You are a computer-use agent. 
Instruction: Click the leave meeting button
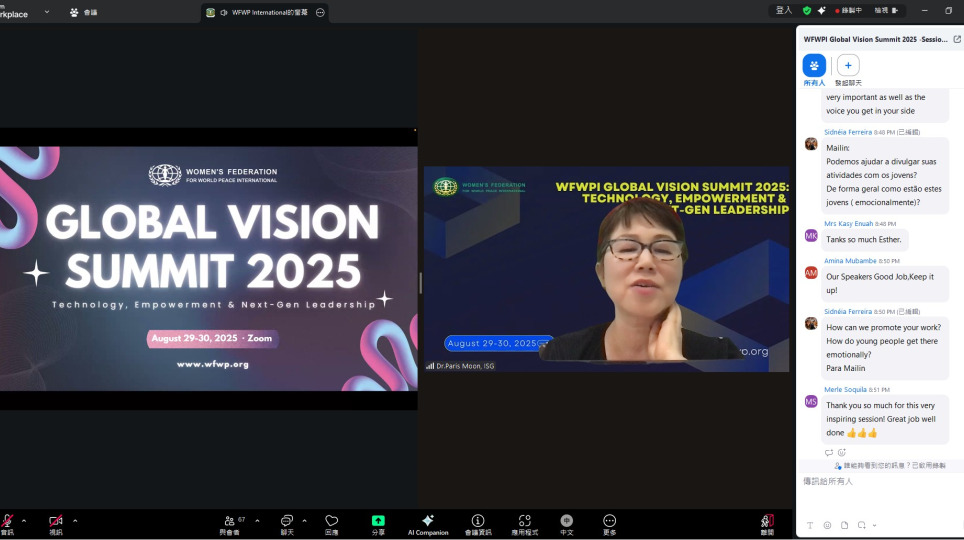[767, 521]
